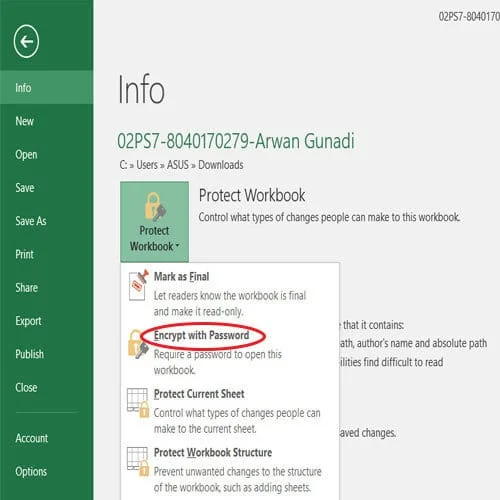The height and width of the screenshot is (500, 500).
Task: Click the Encrypt with Password lock-and-key icon
Action: pos(138,344)
